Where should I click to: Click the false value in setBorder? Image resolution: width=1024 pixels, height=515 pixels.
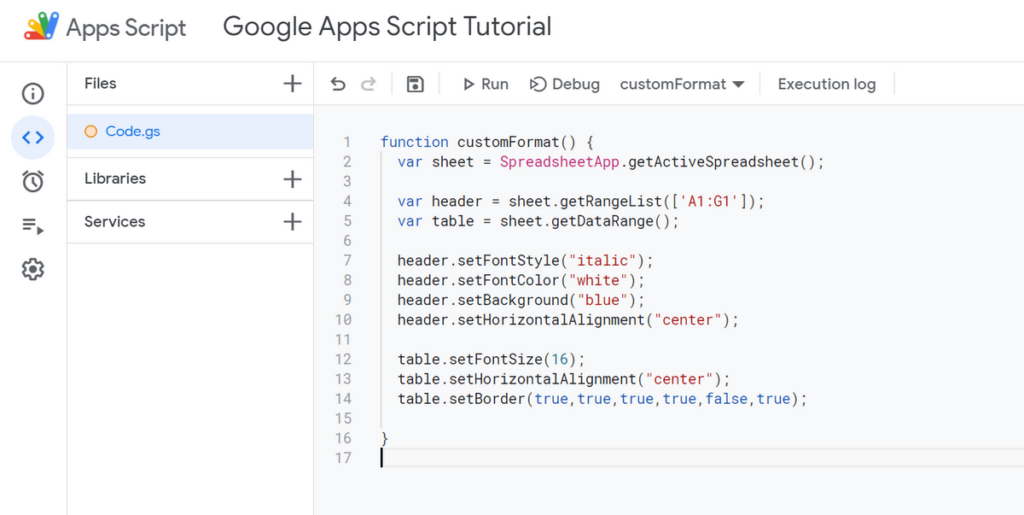[x=726, y=398]
